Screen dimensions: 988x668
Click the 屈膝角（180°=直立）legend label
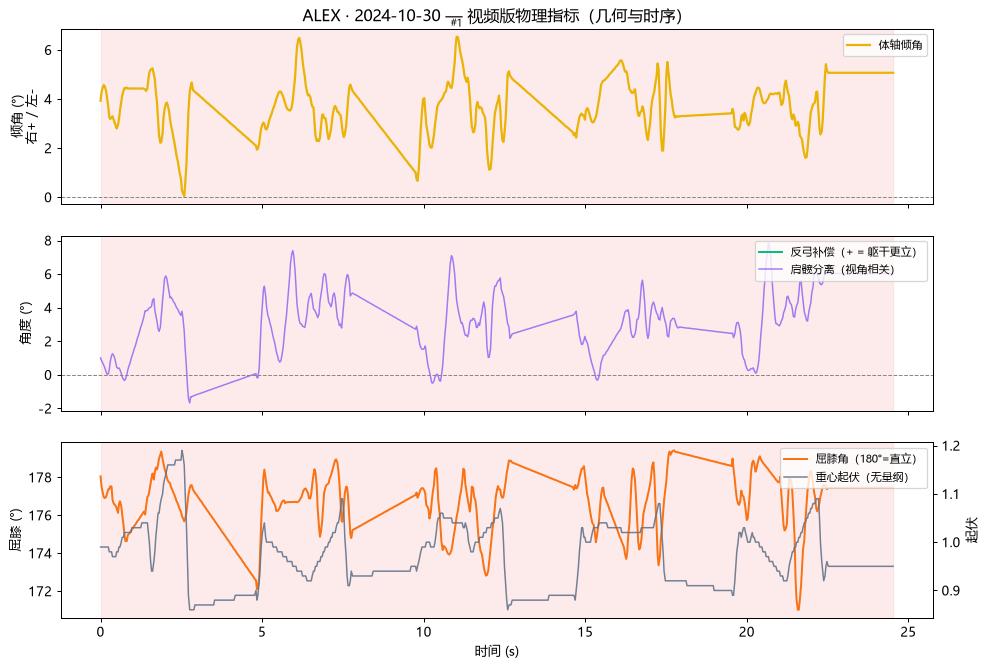click(x=865, y=459)
